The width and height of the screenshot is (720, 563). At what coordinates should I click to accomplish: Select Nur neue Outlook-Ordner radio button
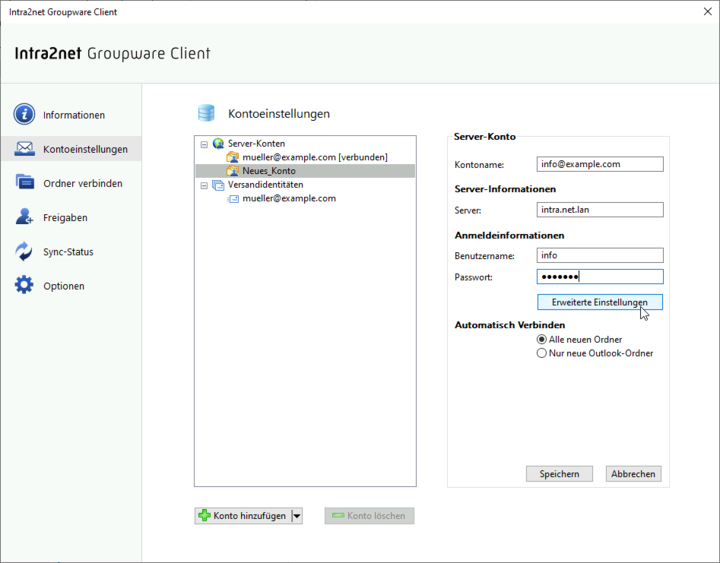click(542, 353)
